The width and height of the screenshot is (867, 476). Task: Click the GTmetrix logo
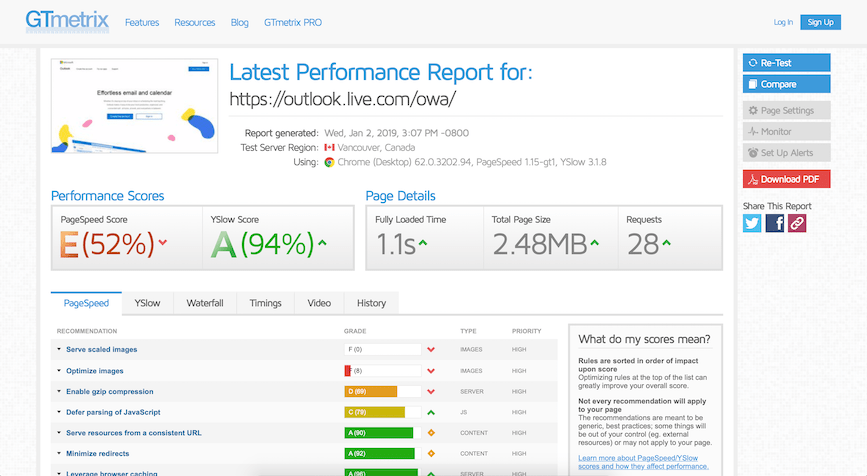(67, 21)
